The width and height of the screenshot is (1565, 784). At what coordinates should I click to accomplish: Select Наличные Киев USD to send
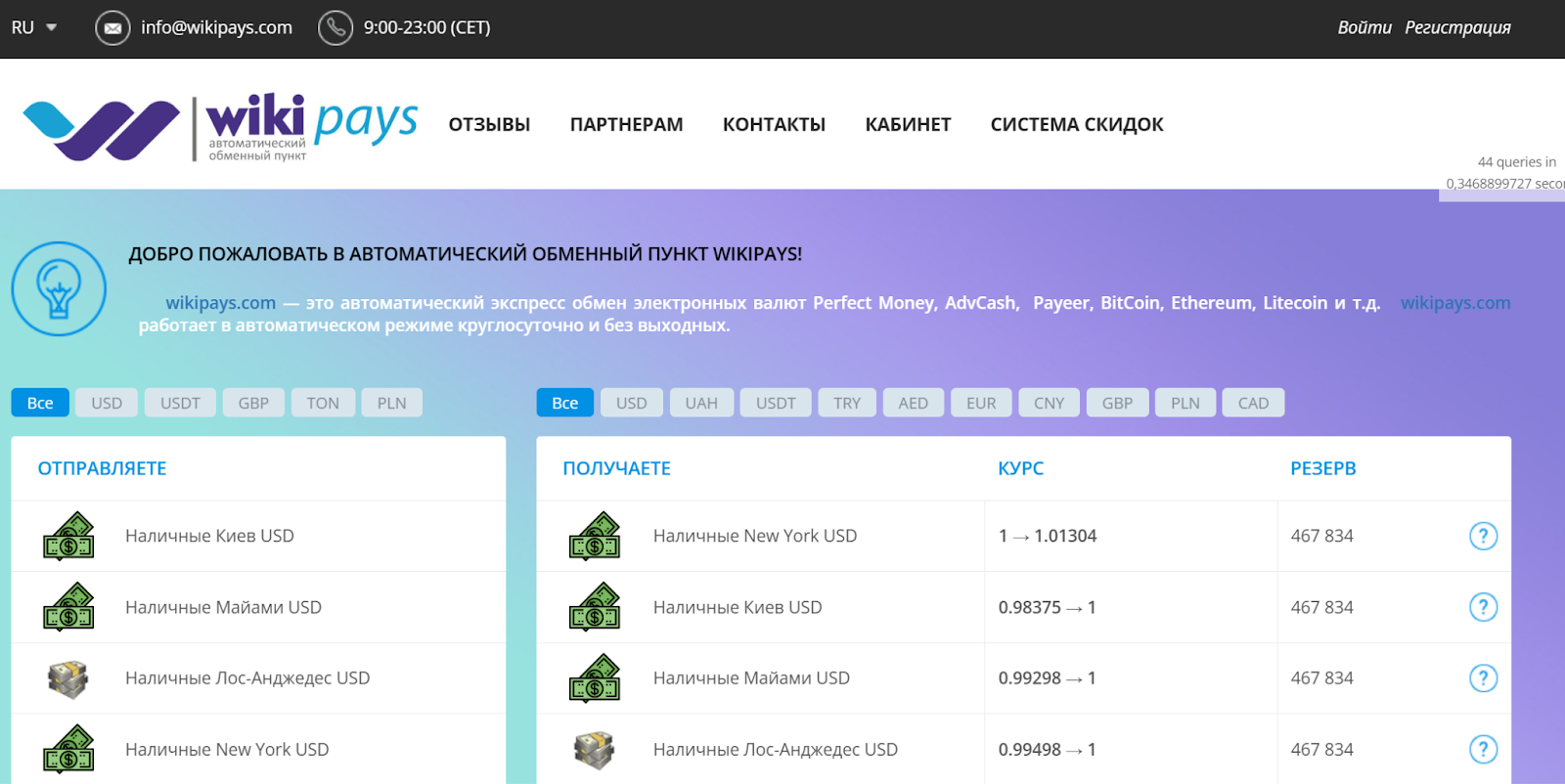[258, 536]
